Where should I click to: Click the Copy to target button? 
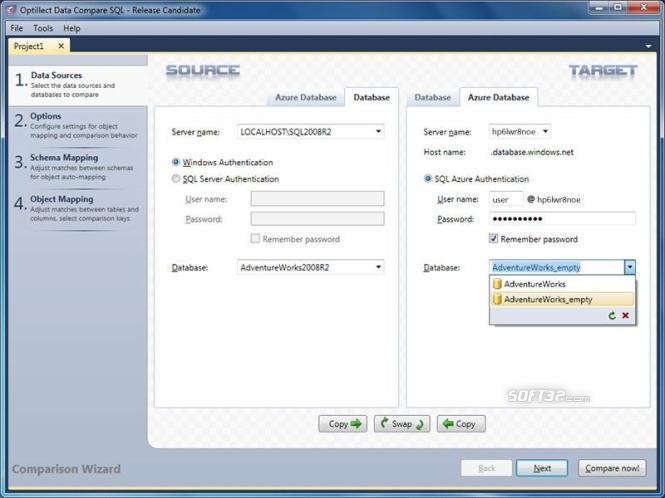pos(343,424)
